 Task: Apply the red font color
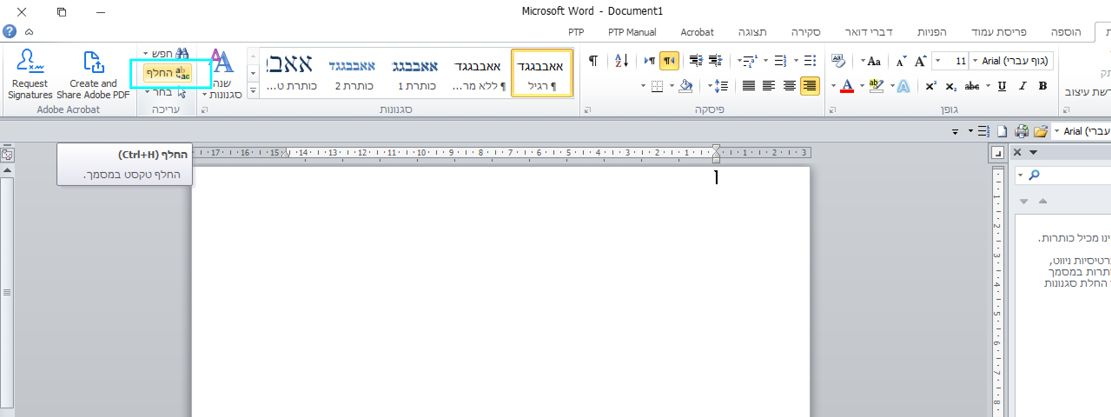coord(846,86)
